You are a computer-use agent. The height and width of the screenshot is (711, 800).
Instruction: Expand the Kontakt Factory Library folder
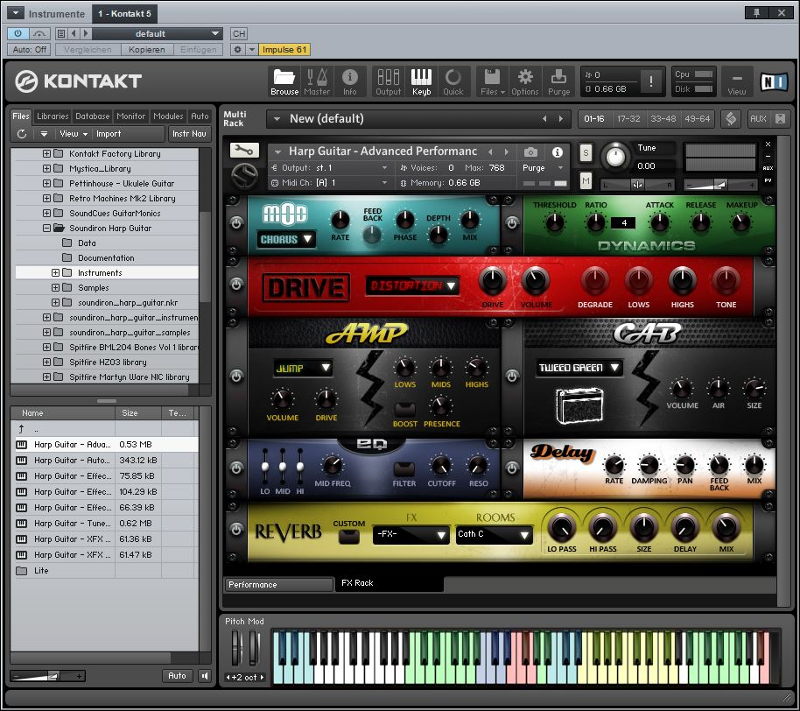pos(47,154)
